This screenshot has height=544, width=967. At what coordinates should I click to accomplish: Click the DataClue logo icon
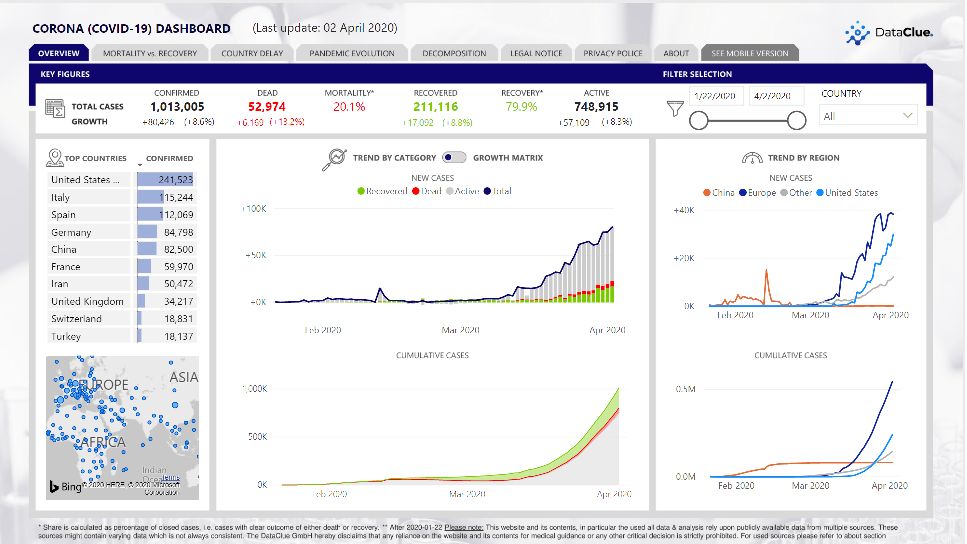(857, 32)
